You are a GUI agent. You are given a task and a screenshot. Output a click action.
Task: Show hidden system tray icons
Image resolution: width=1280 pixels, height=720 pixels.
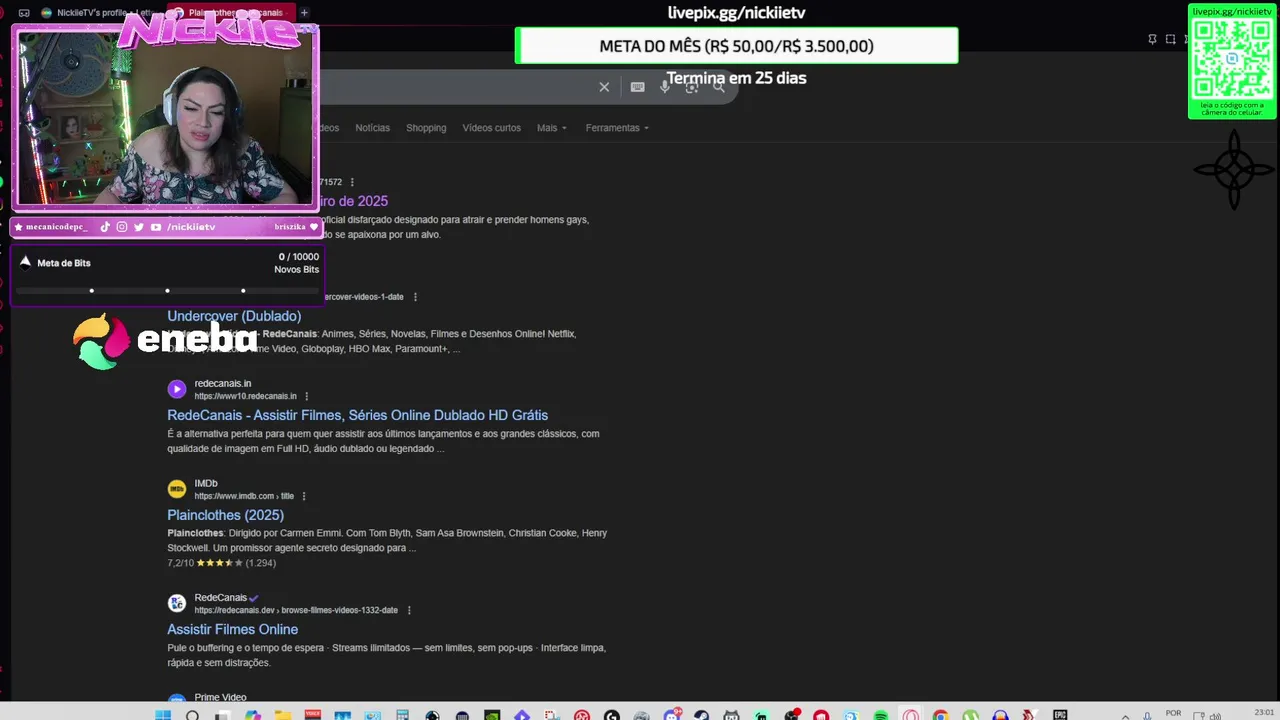click(x=1126, y=715)
